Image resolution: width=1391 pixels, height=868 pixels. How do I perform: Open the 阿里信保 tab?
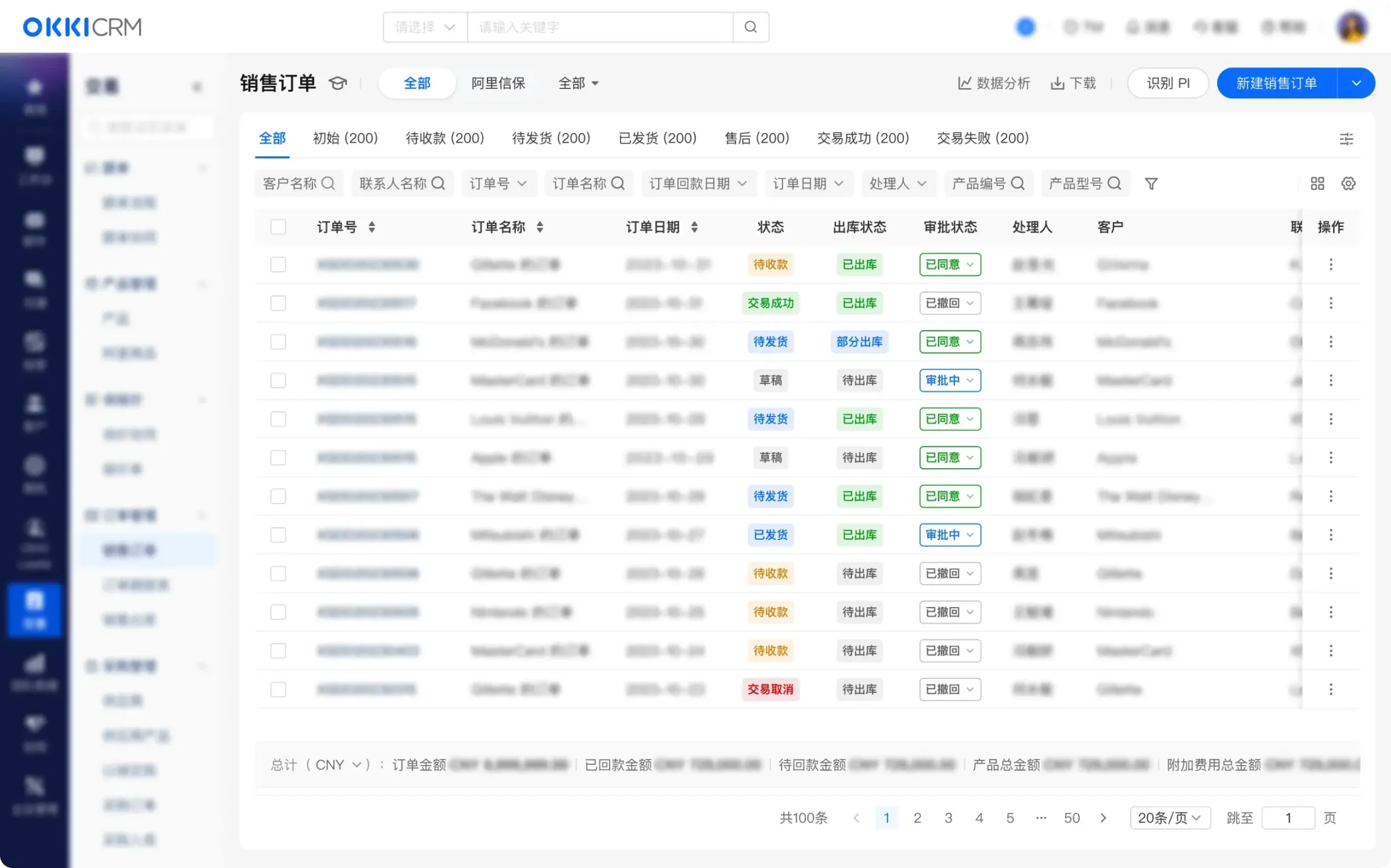click(x=498, y=83)
